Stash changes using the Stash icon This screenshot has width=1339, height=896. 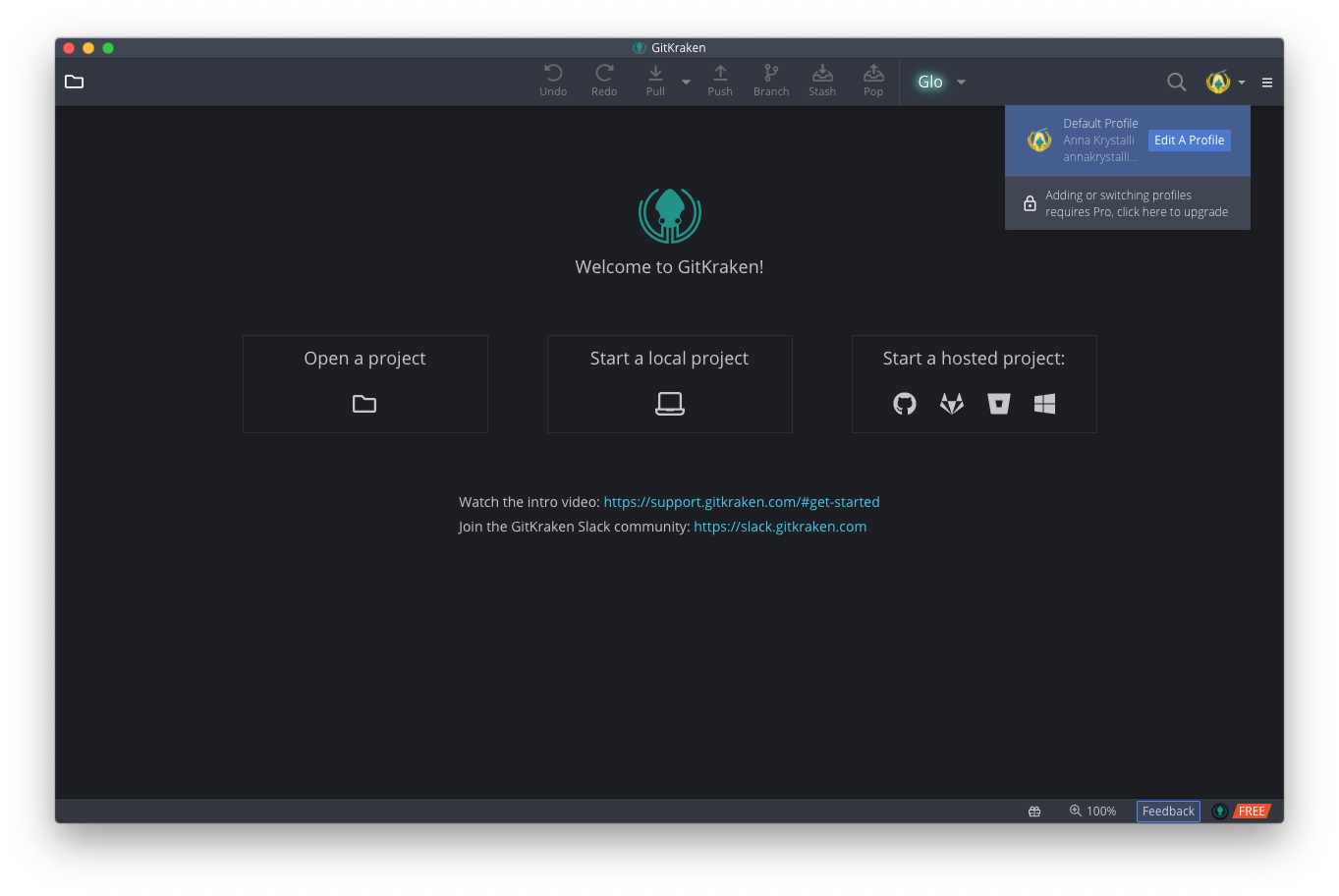point(822,82)
